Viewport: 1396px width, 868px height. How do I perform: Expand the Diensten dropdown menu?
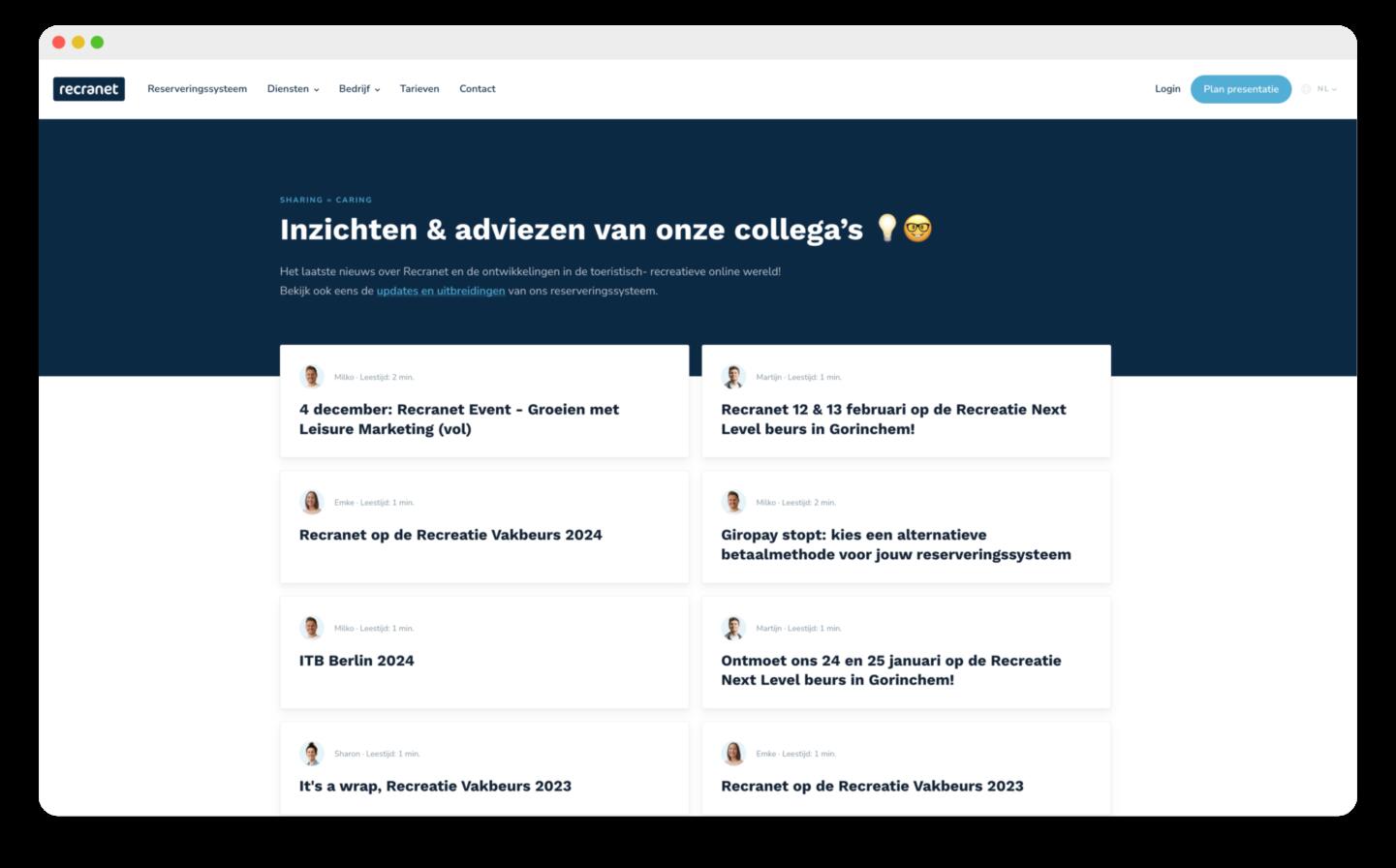pyautogui.click(x=293, y=89)
